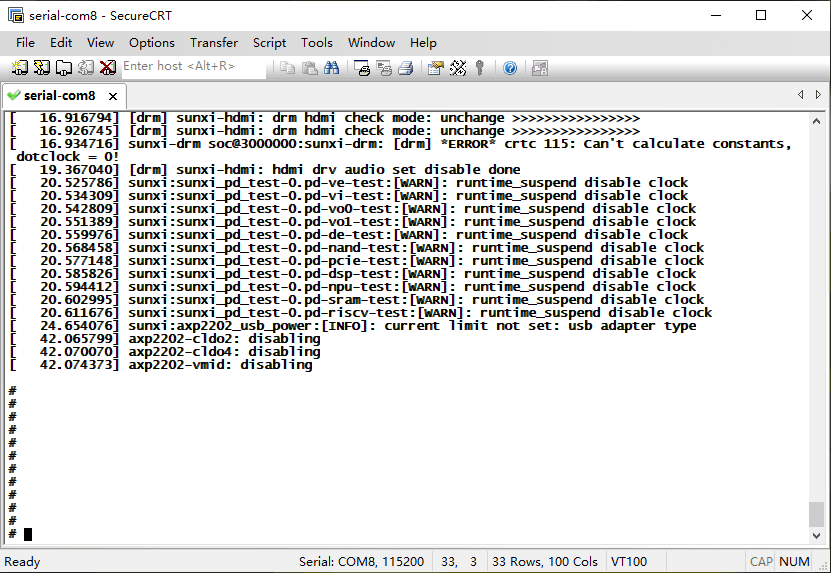
Task: Click the printer icon in the toolbar
Action: point(406,68)
